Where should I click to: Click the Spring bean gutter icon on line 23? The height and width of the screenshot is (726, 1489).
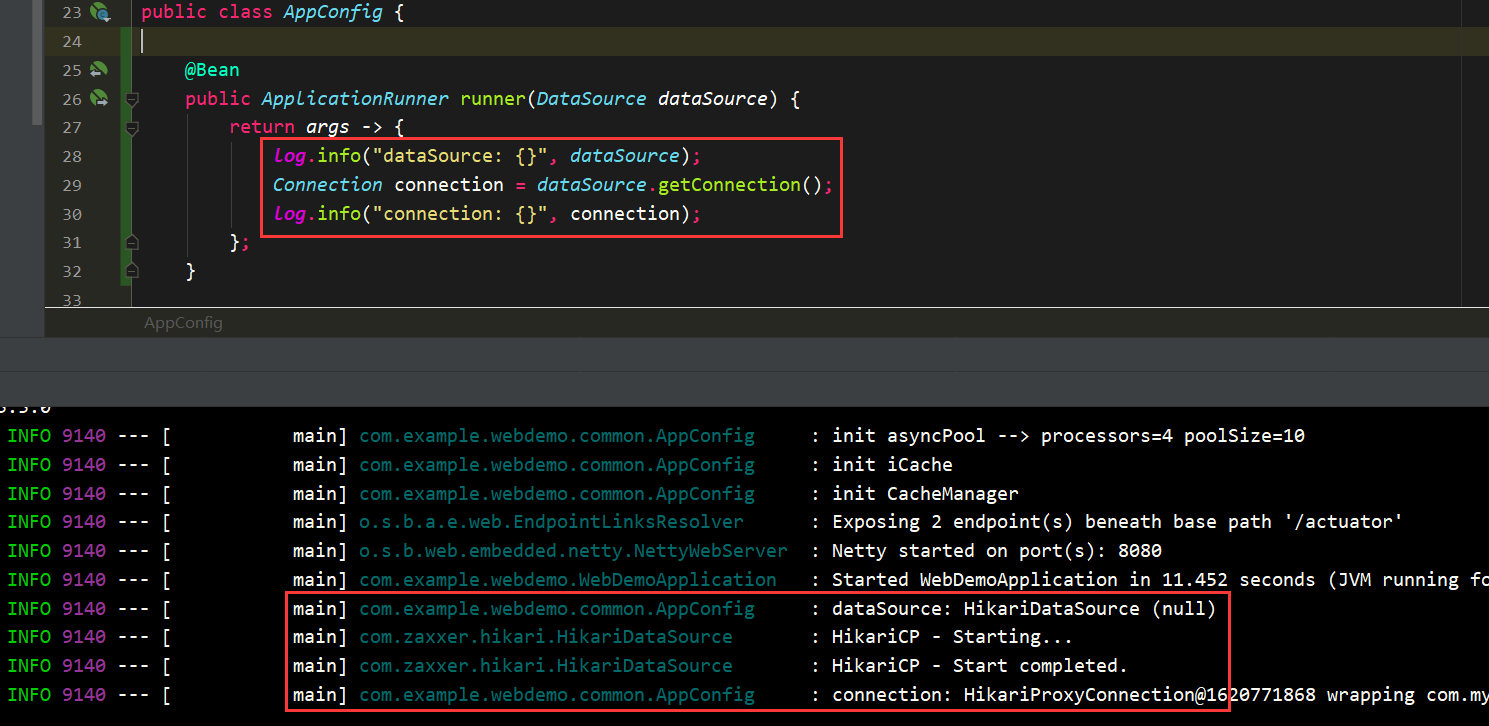100,11
